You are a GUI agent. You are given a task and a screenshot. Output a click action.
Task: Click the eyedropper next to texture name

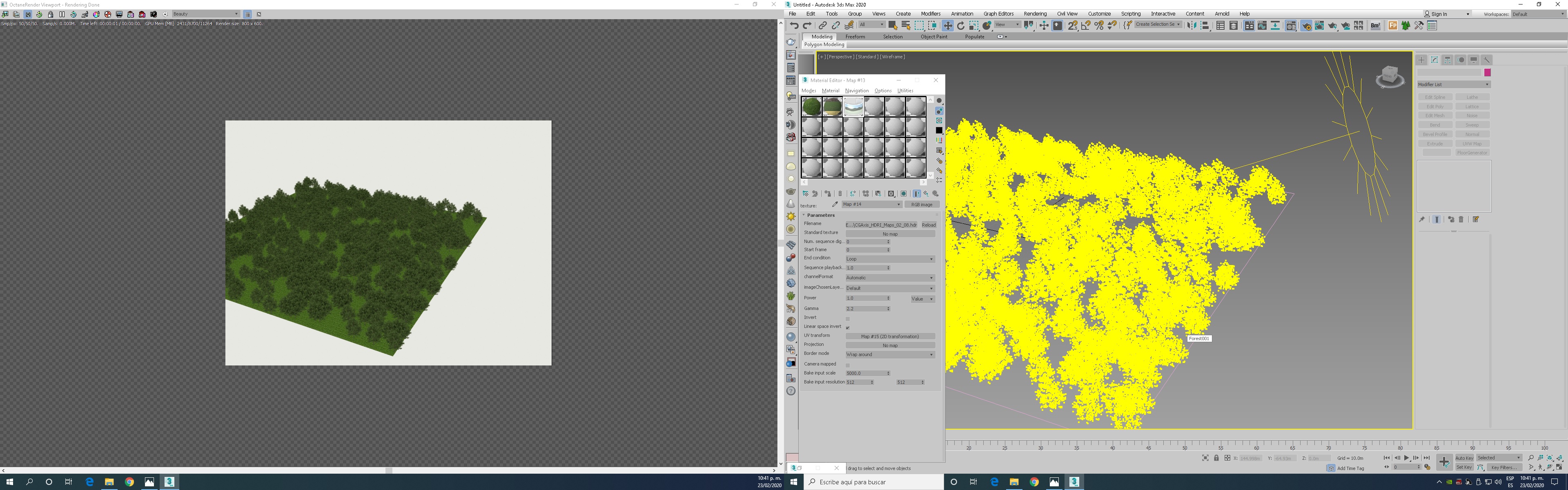pyautogui.click(x=835, y=205)
